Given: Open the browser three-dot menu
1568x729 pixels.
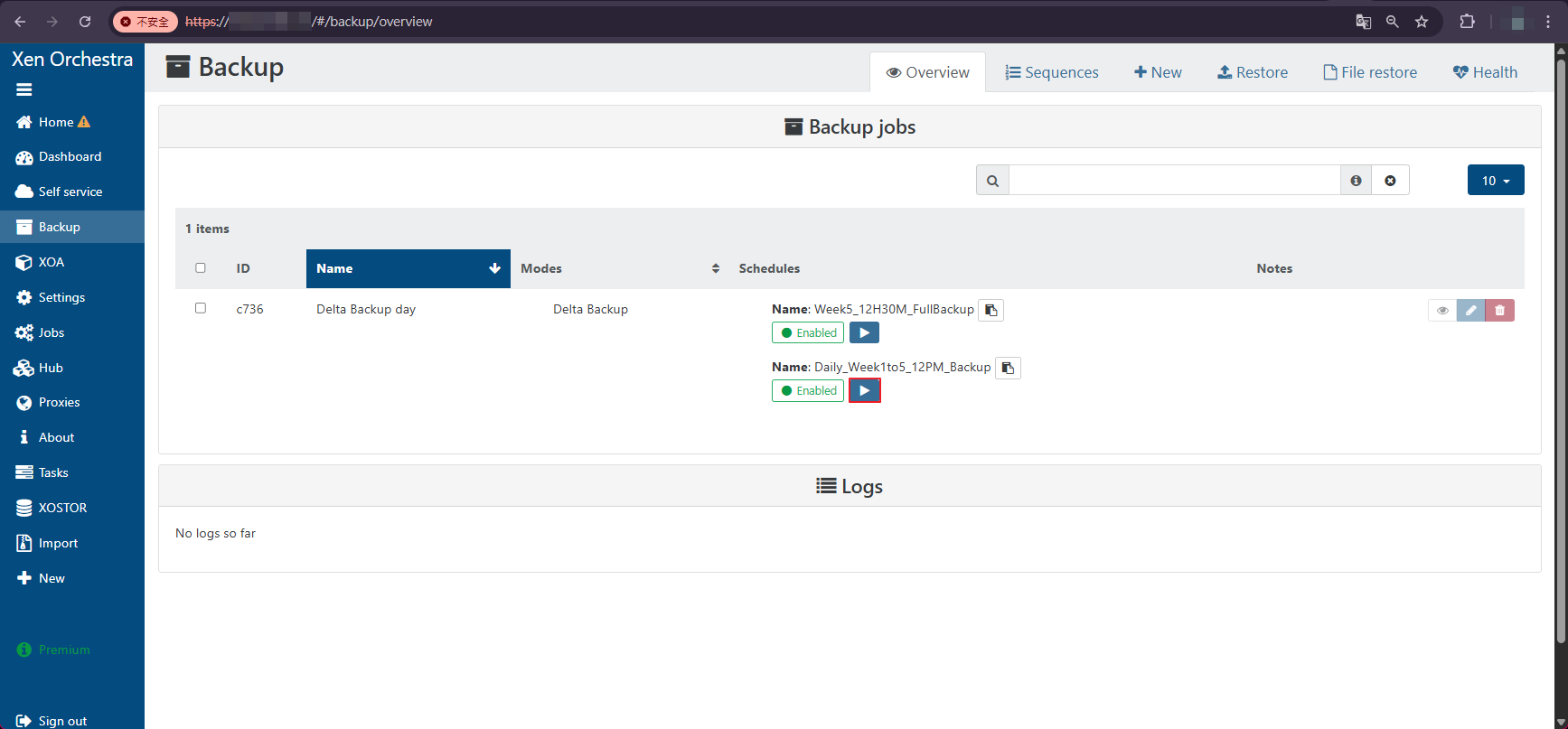Looking at the screenshot, I should click(1548, 22).
